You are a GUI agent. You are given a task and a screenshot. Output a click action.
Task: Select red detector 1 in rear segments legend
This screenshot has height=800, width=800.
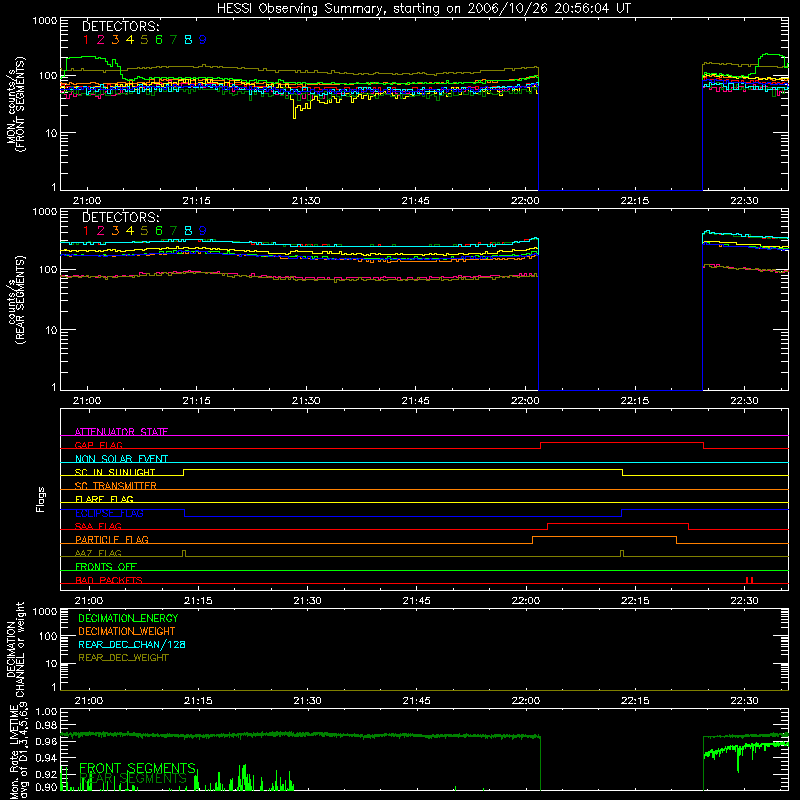coord(86,231)
